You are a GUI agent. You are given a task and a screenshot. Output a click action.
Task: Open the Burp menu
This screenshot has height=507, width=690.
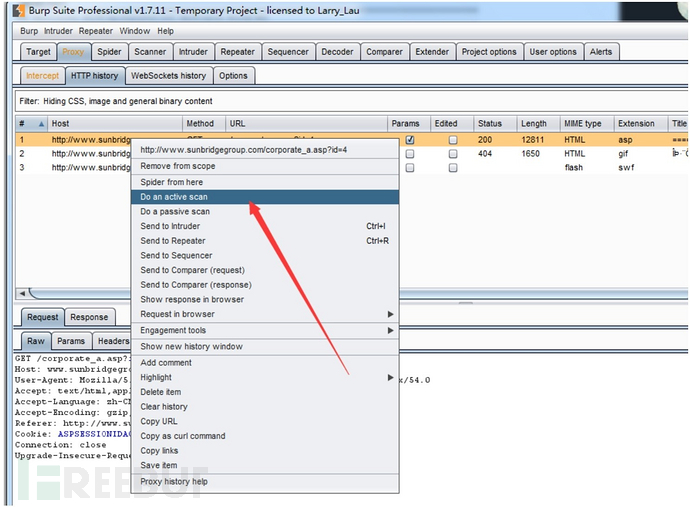point(29,31)
